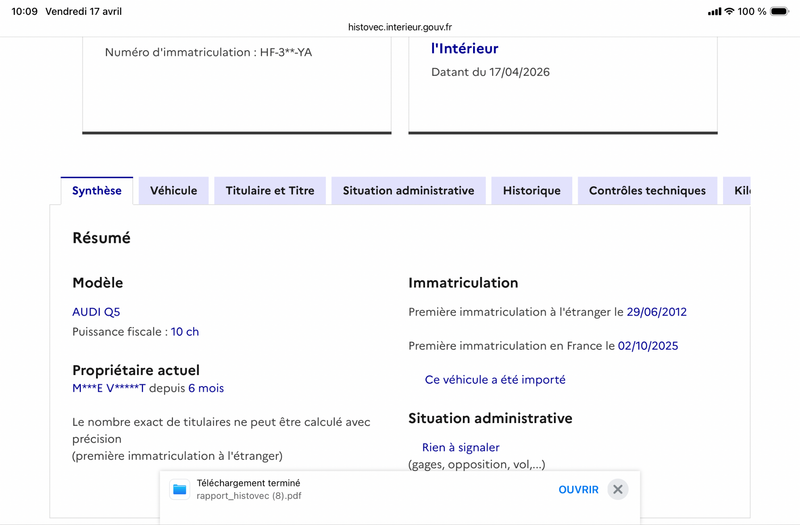
Task: Click the Modèle heading
Action: (97, 283)
